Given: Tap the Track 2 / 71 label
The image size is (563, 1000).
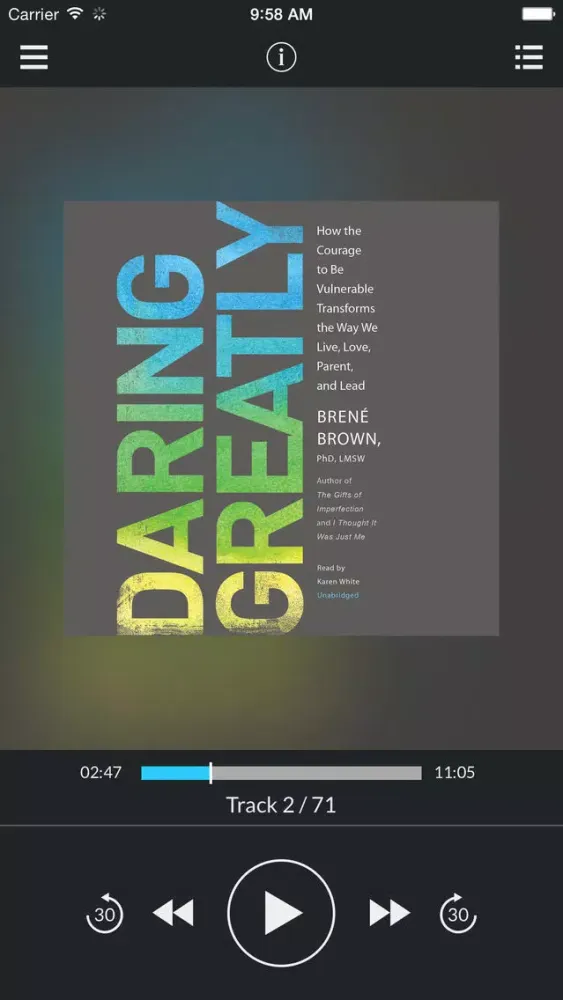Looking at the screenshot, I should 281,805.
